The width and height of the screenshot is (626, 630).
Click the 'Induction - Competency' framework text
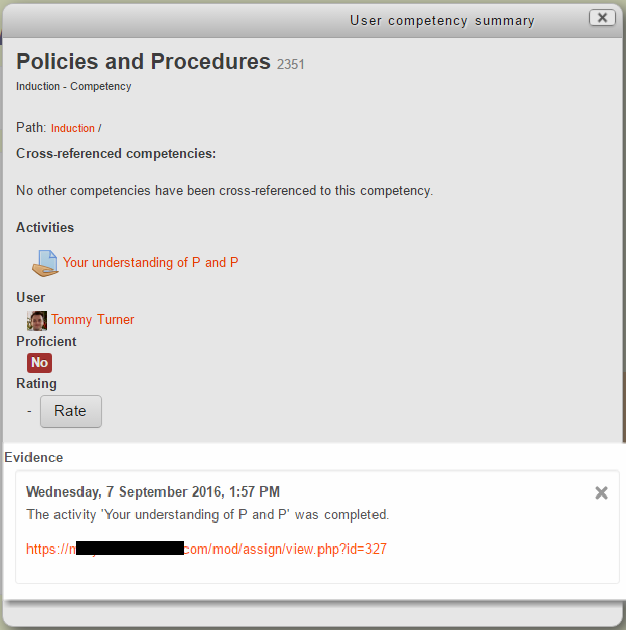click(73, 87)
